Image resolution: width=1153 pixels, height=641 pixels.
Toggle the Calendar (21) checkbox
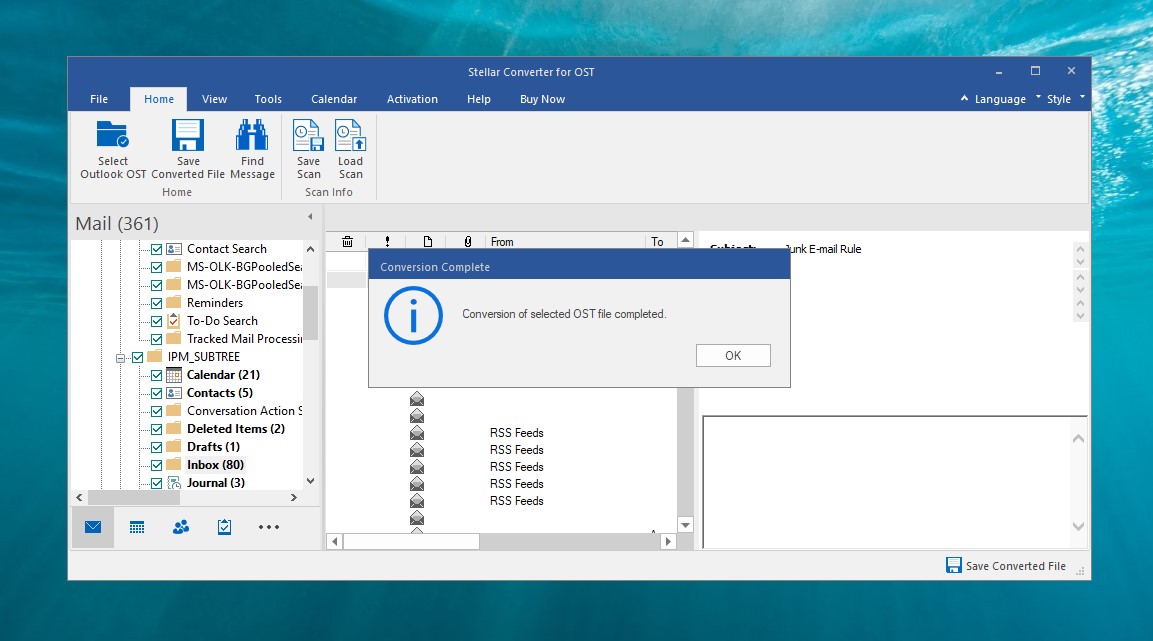157,375
